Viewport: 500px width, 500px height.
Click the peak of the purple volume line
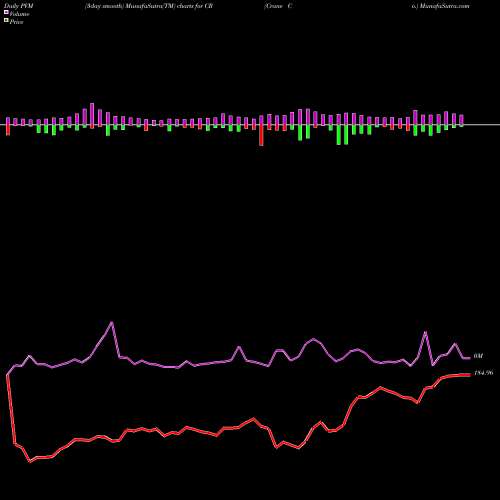click(x=112, y=322)
